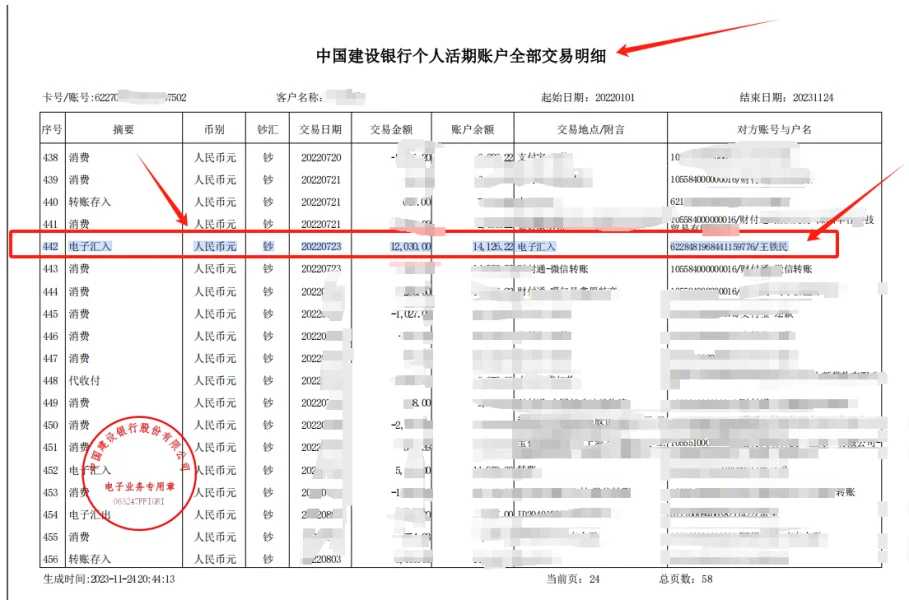Select 代收付 in row 448

(x=84, y=381)
